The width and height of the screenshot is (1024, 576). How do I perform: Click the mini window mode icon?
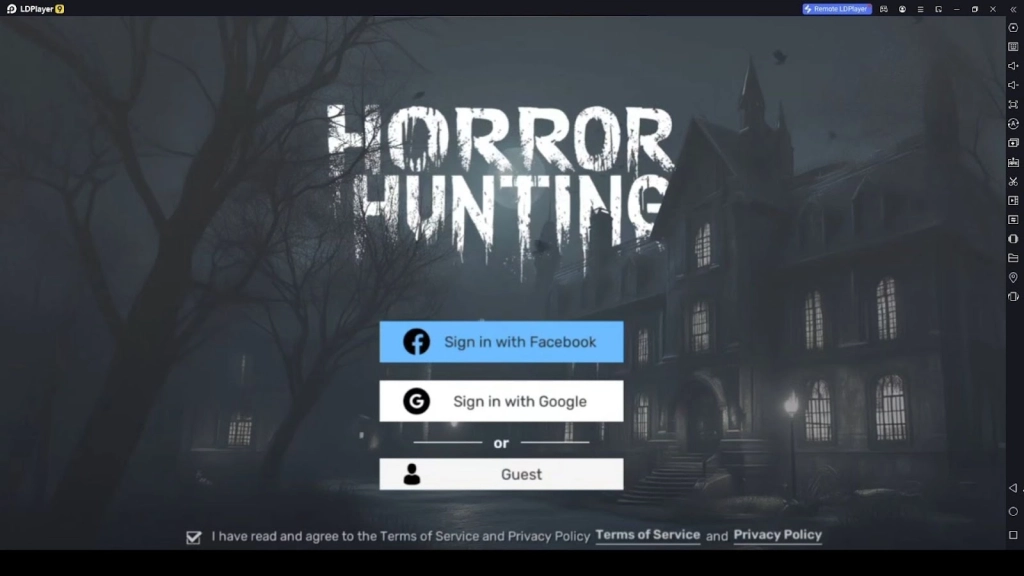(x=938, y=9)
